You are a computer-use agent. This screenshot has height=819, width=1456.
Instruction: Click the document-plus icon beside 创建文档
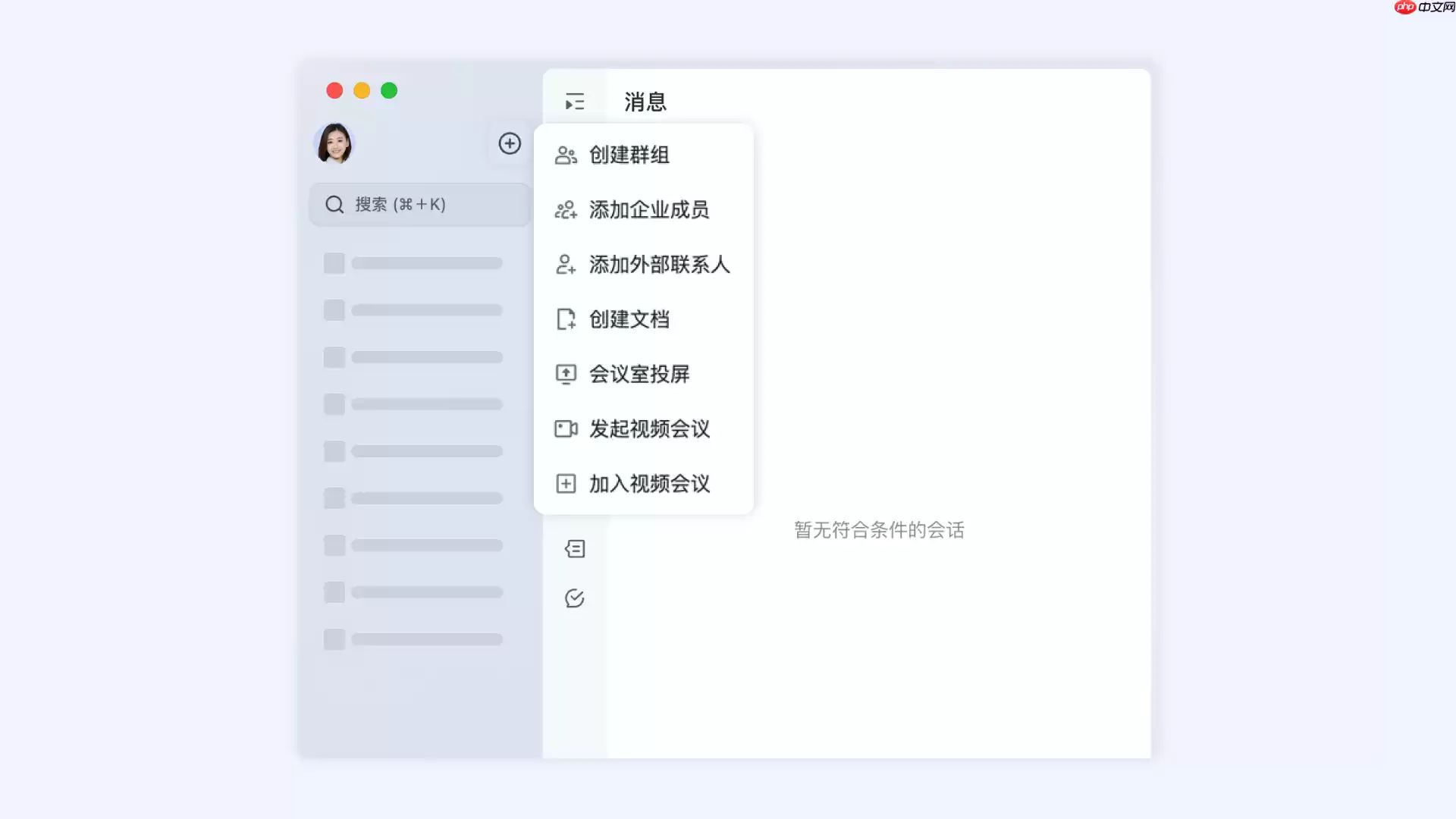[566, 319]
